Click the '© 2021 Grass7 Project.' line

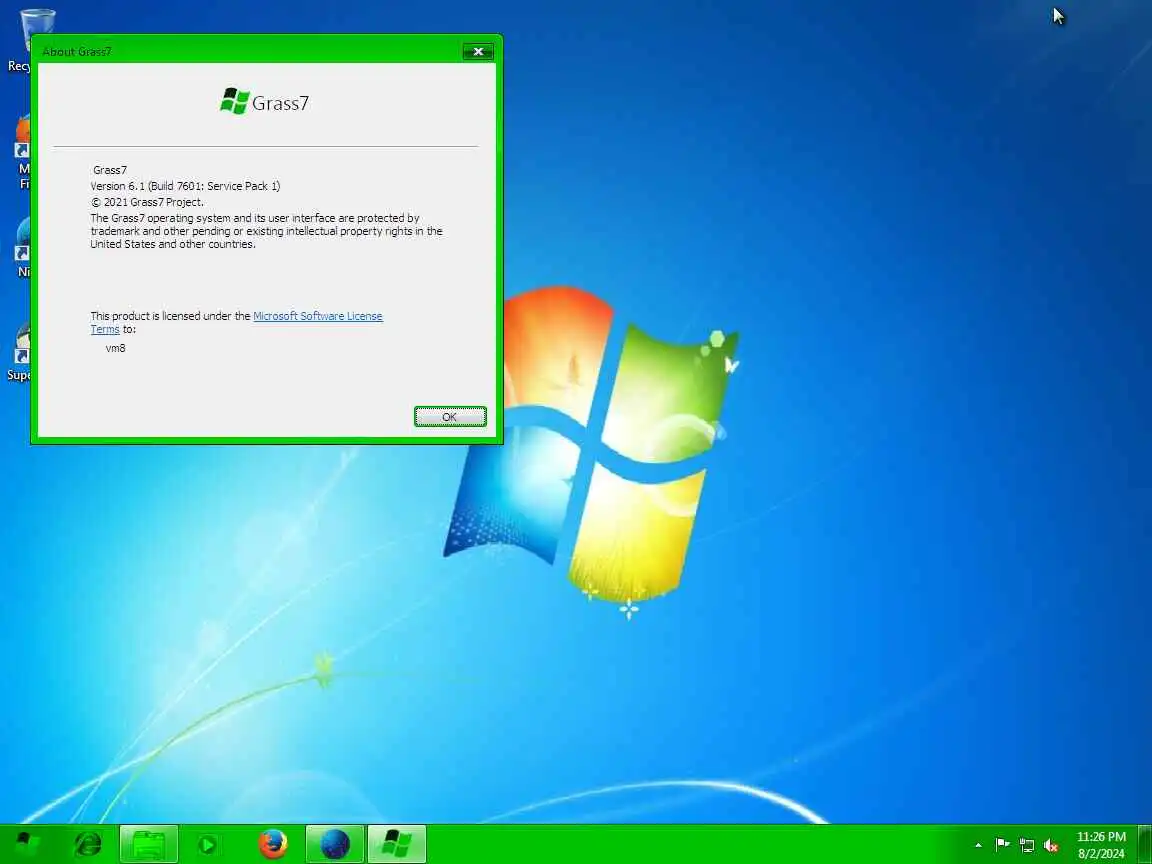tap(148, 202)
